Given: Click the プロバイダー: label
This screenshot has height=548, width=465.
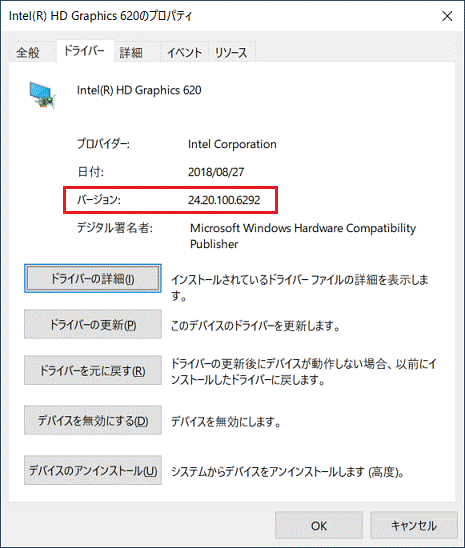Looking at the screenshot, I should tap(103, 144).
